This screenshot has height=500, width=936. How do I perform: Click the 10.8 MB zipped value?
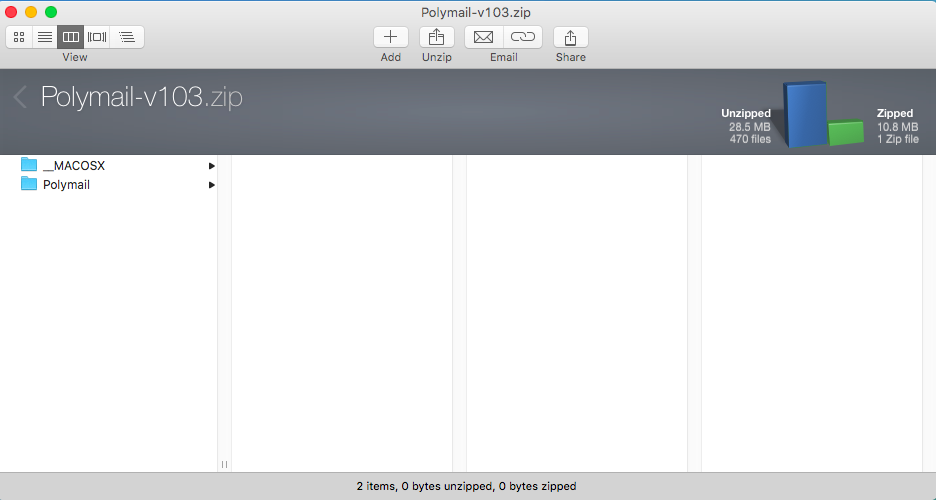(x=897, y=127)
